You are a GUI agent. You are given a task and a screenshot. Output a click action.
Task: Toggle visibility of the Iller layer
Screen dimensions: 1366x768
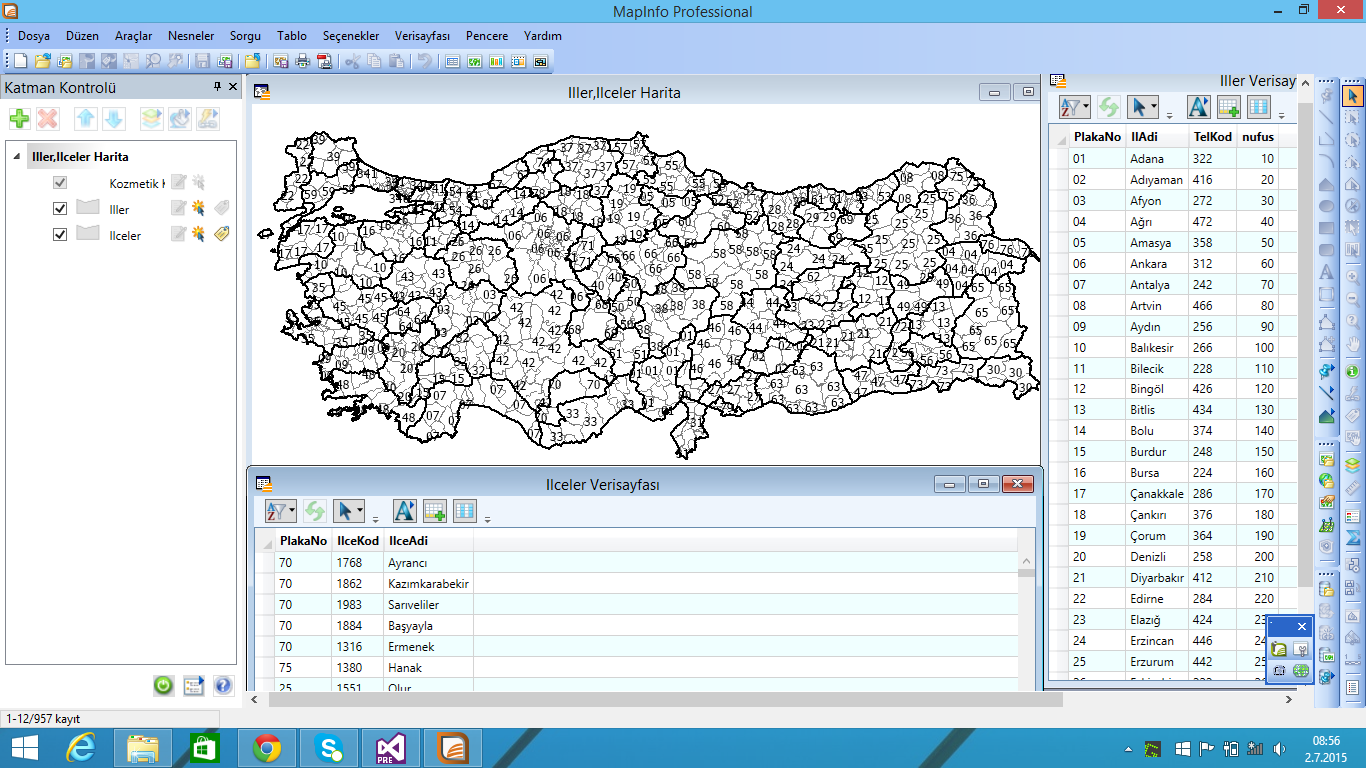tap(60, 208)
